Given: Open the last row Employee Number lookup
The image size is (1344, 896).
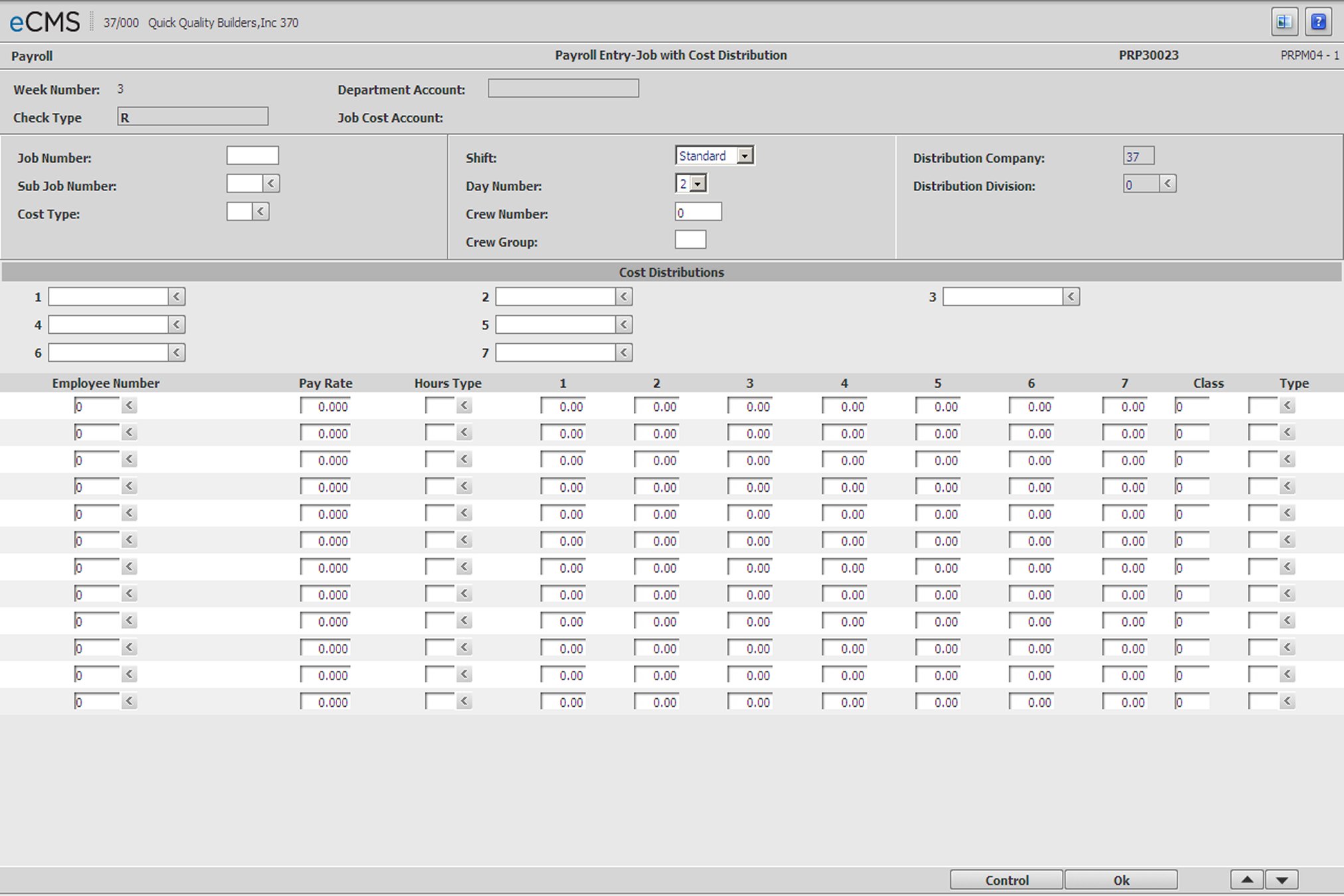Looking at the screenshot, I should tap(129, 702).
